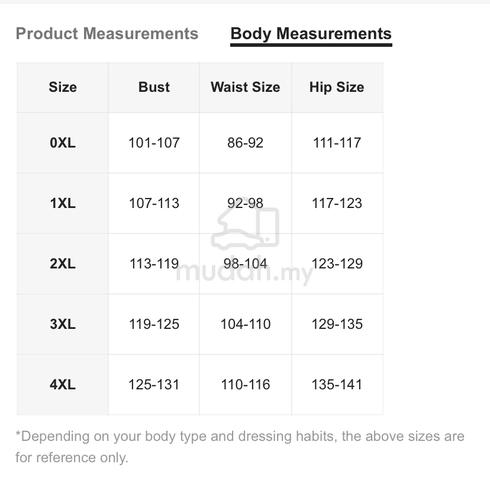
Task: Click the Waist Size column header
Action: (x=245, y=87)
